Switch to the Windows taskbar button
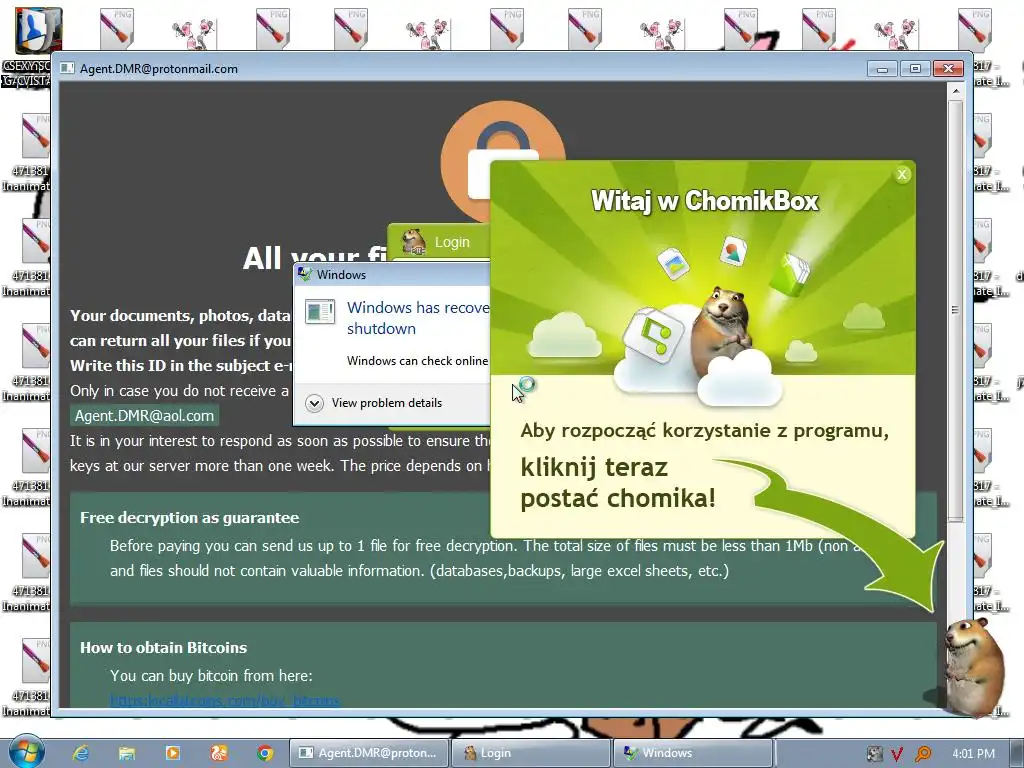 (x=693, y=753)
